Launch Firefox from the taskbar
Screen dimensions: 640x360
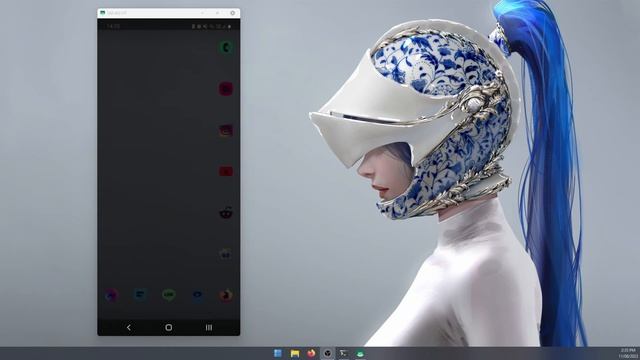(311, 353)
